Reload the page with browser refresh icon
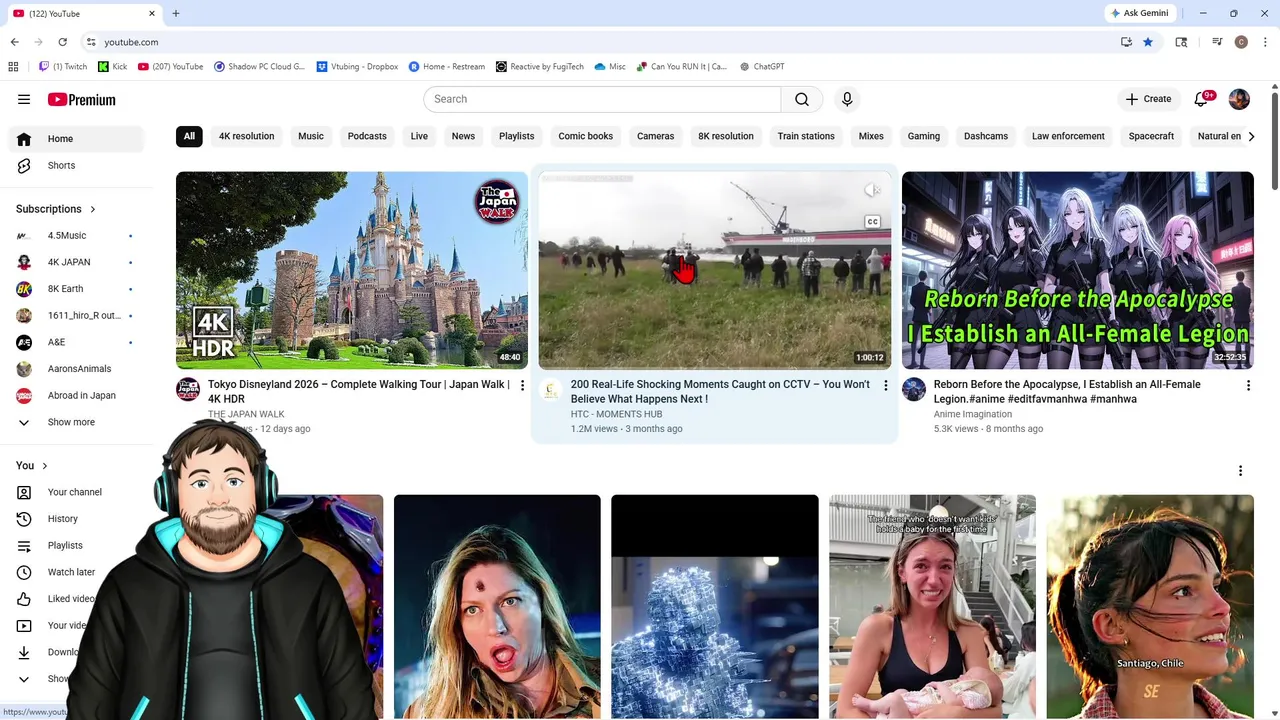1280x720 pixels. [x=62, y=42]
